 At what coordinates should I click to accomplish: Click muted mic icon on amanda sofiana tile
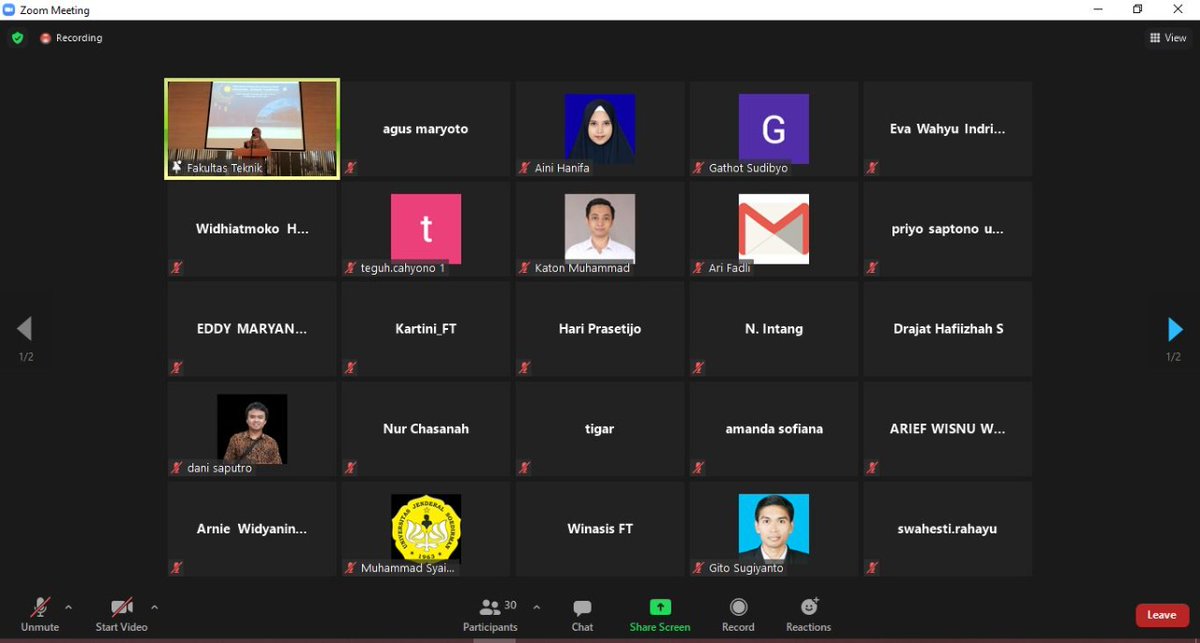699,468
